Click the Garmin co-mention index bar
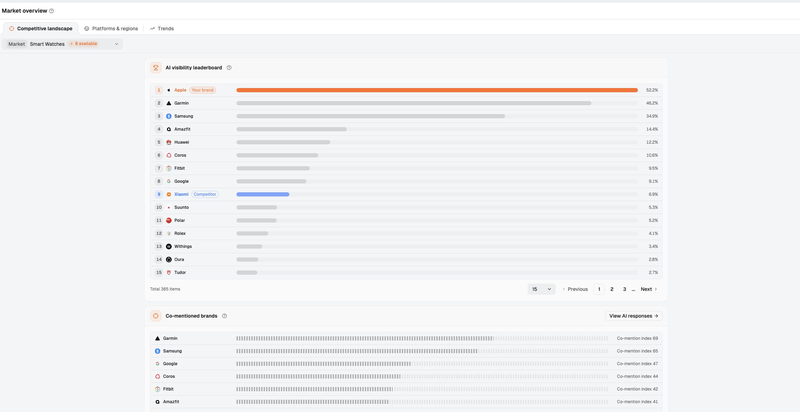 click(x=422, y=339)
